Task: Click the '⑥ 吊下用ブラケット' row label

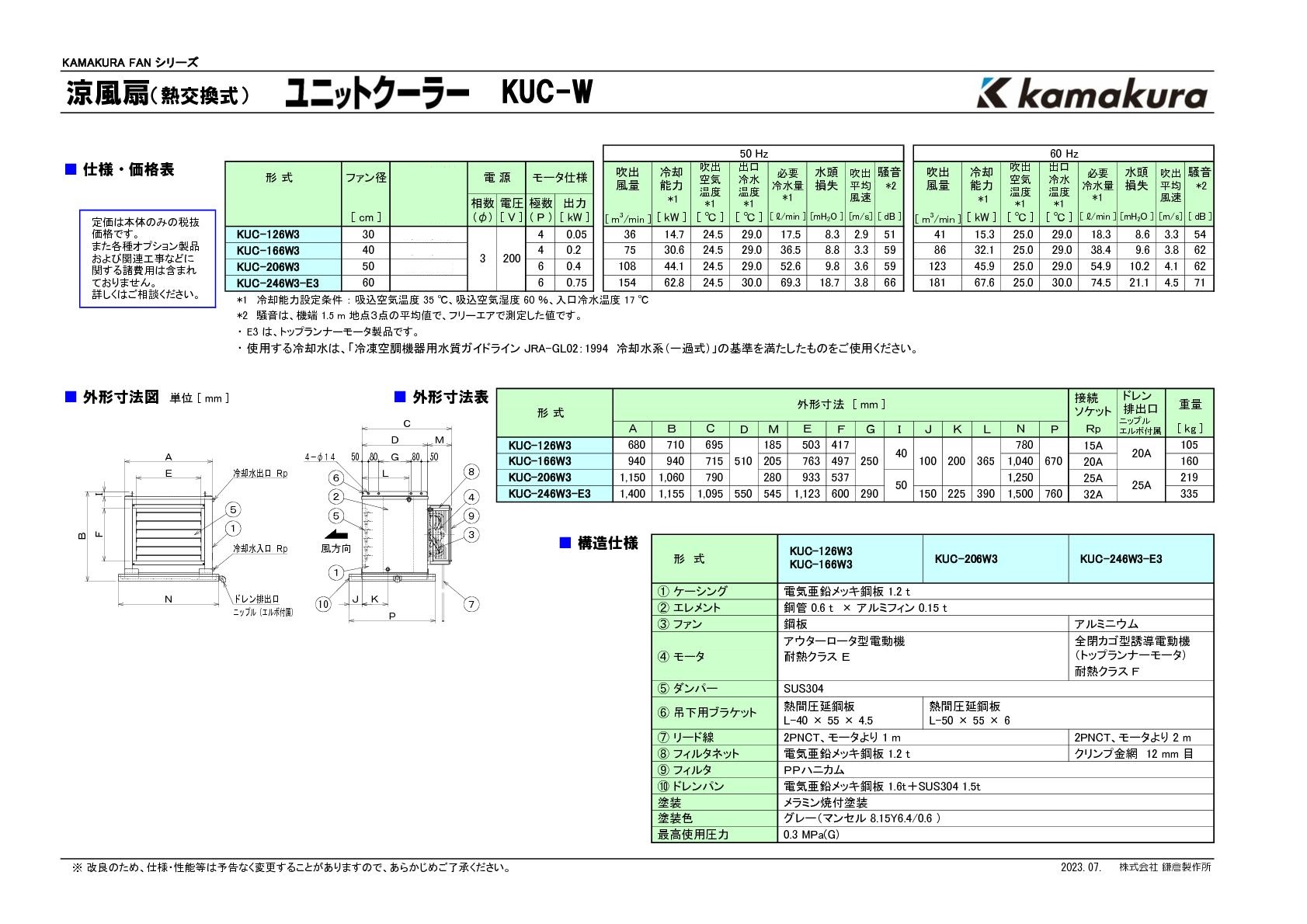Action: point(707,712)
